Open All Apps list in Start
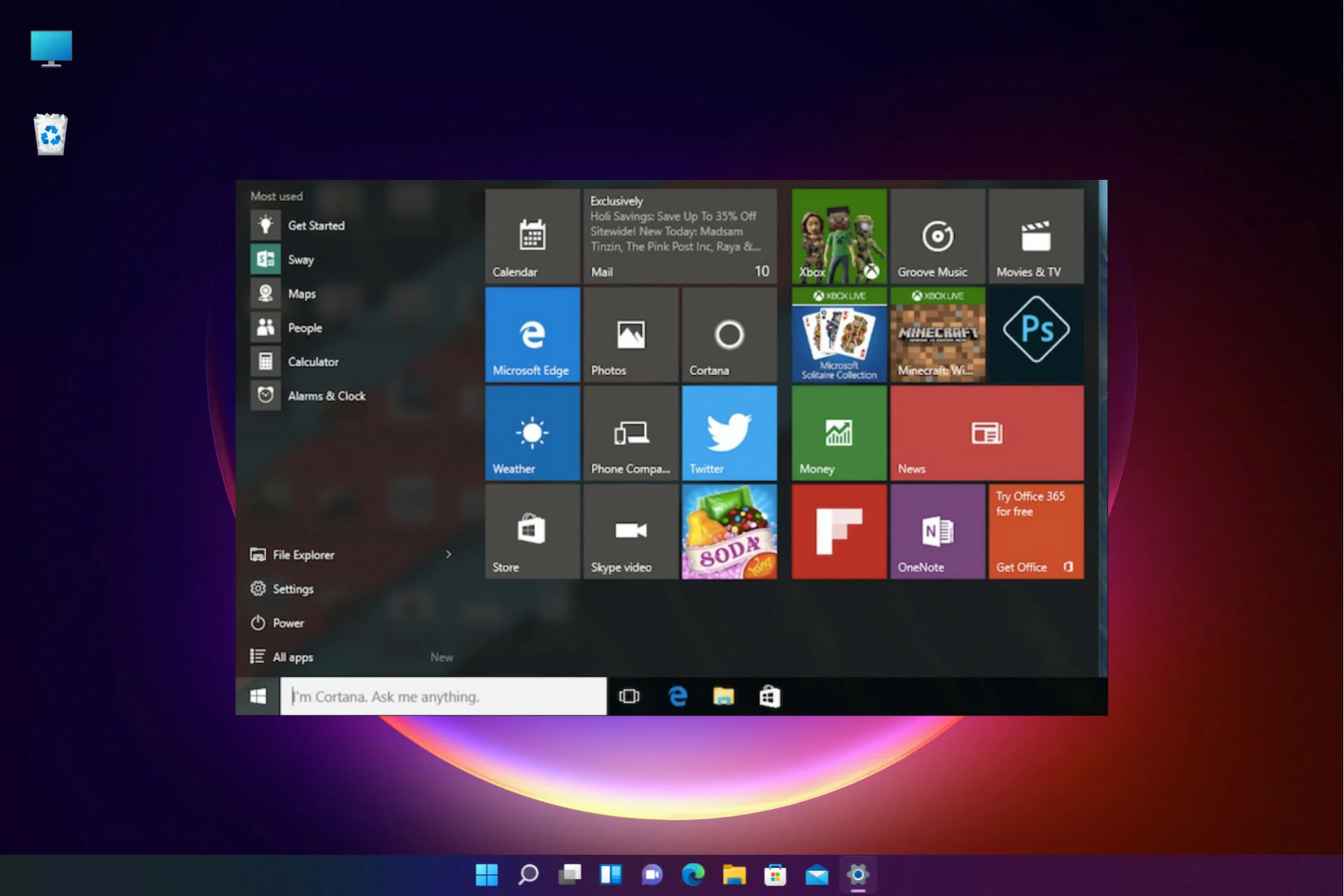 (x=294, y=656)
